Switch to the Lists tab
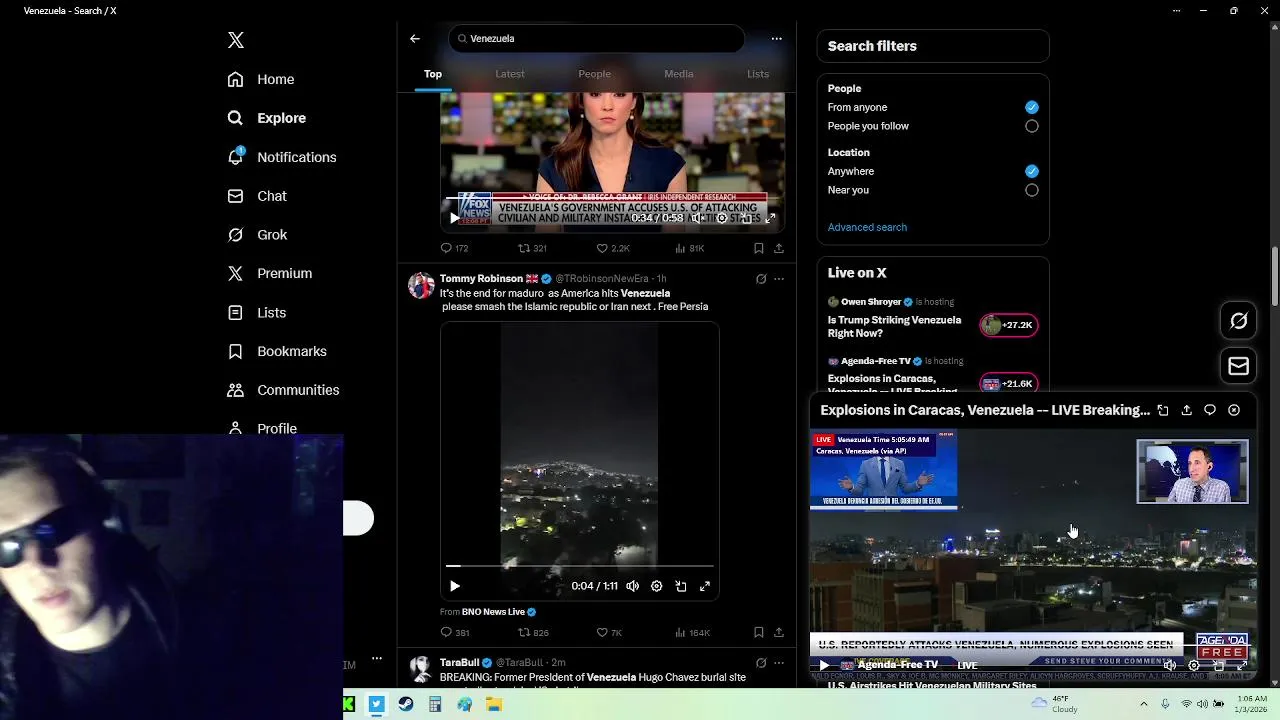1280x720 pixels. coord(758,74)
